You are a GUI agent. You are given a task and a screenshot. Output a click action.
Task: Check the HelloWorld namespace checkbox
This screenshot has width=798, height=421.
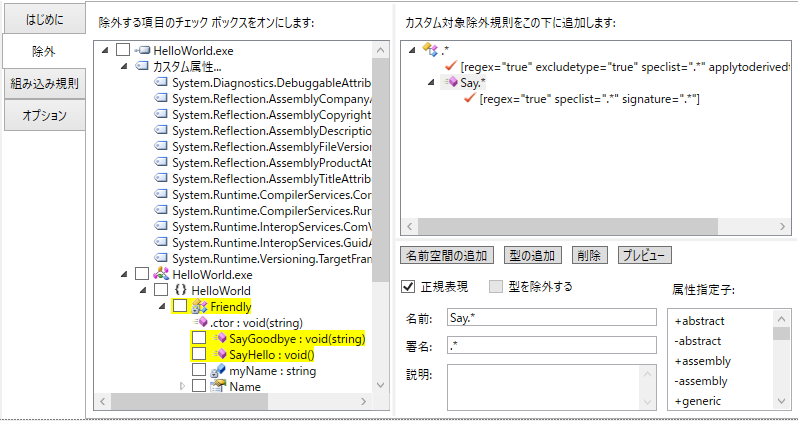coord(161,290)
